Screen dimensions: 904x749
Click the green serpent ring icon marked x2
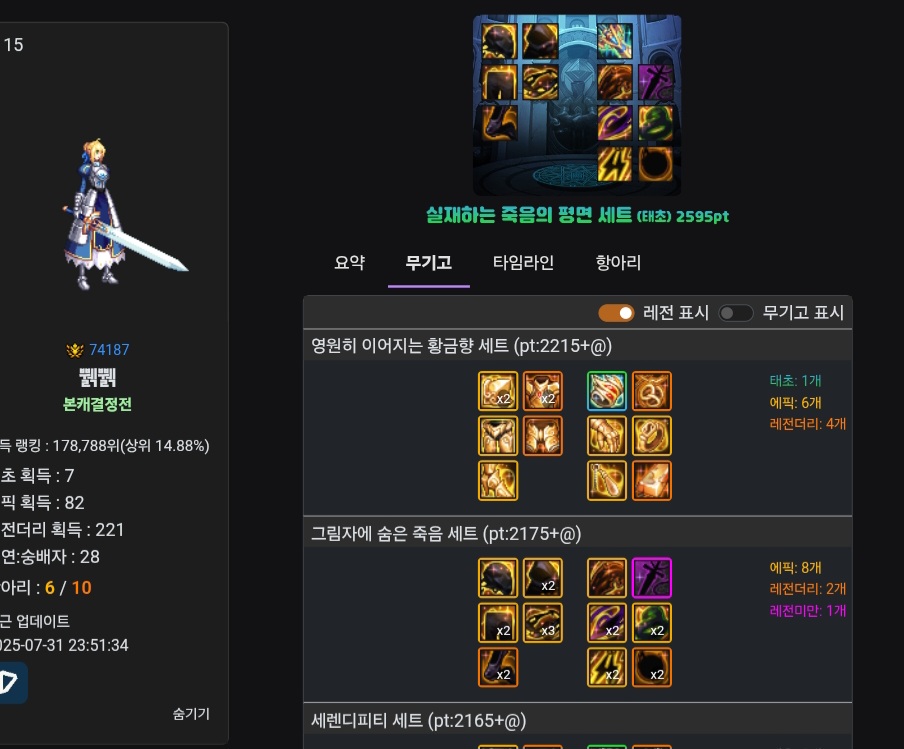651,623
